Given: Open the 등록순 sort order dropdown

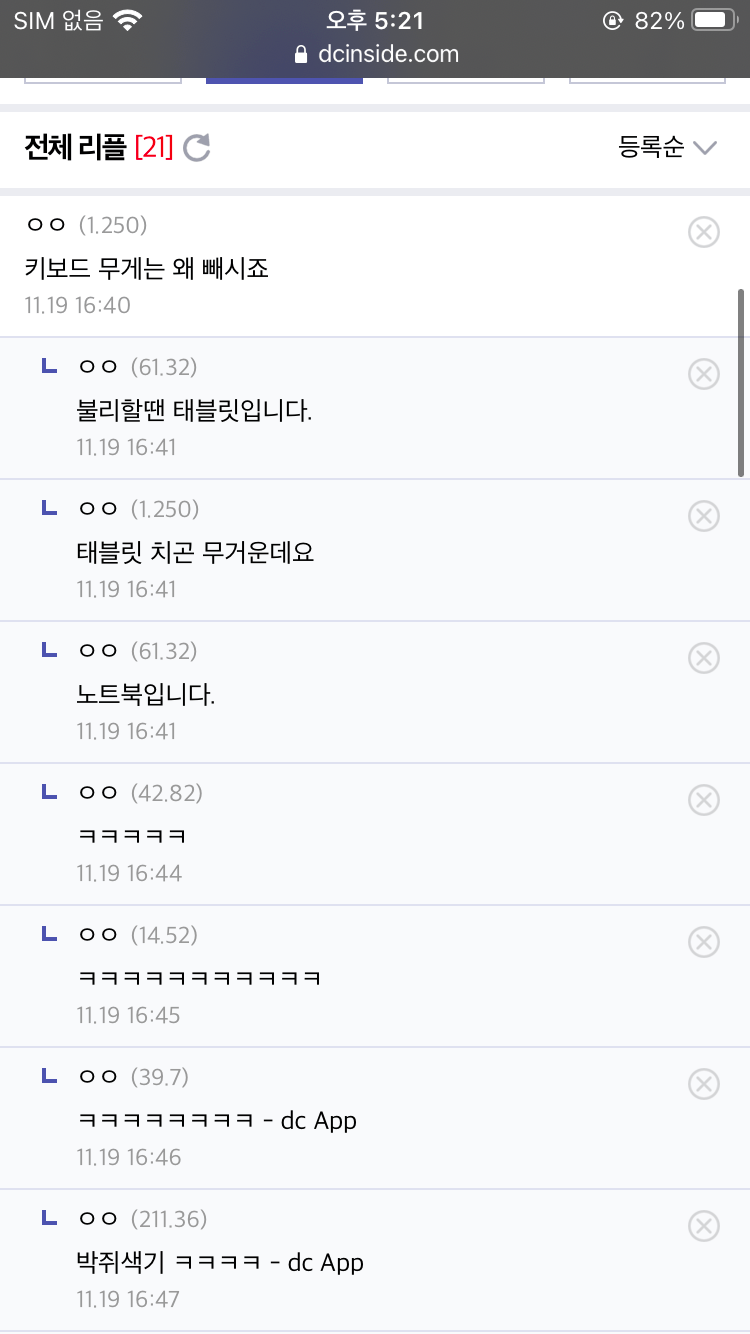Looking at the screenshot, I should [x=652, y=148].
